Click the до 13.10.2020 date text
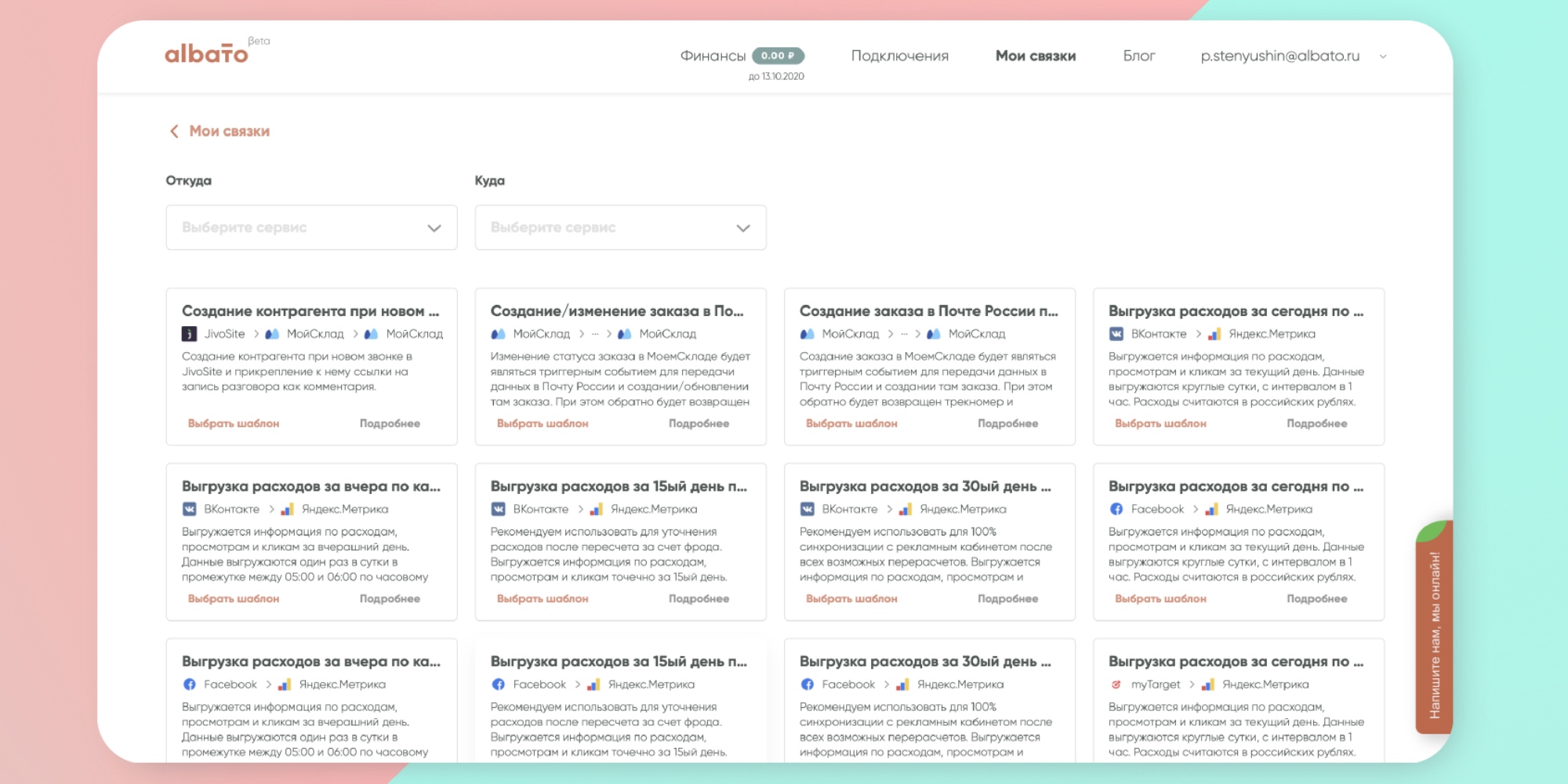The width and height of the screenshot is (1568, 784). click(776, 77)
